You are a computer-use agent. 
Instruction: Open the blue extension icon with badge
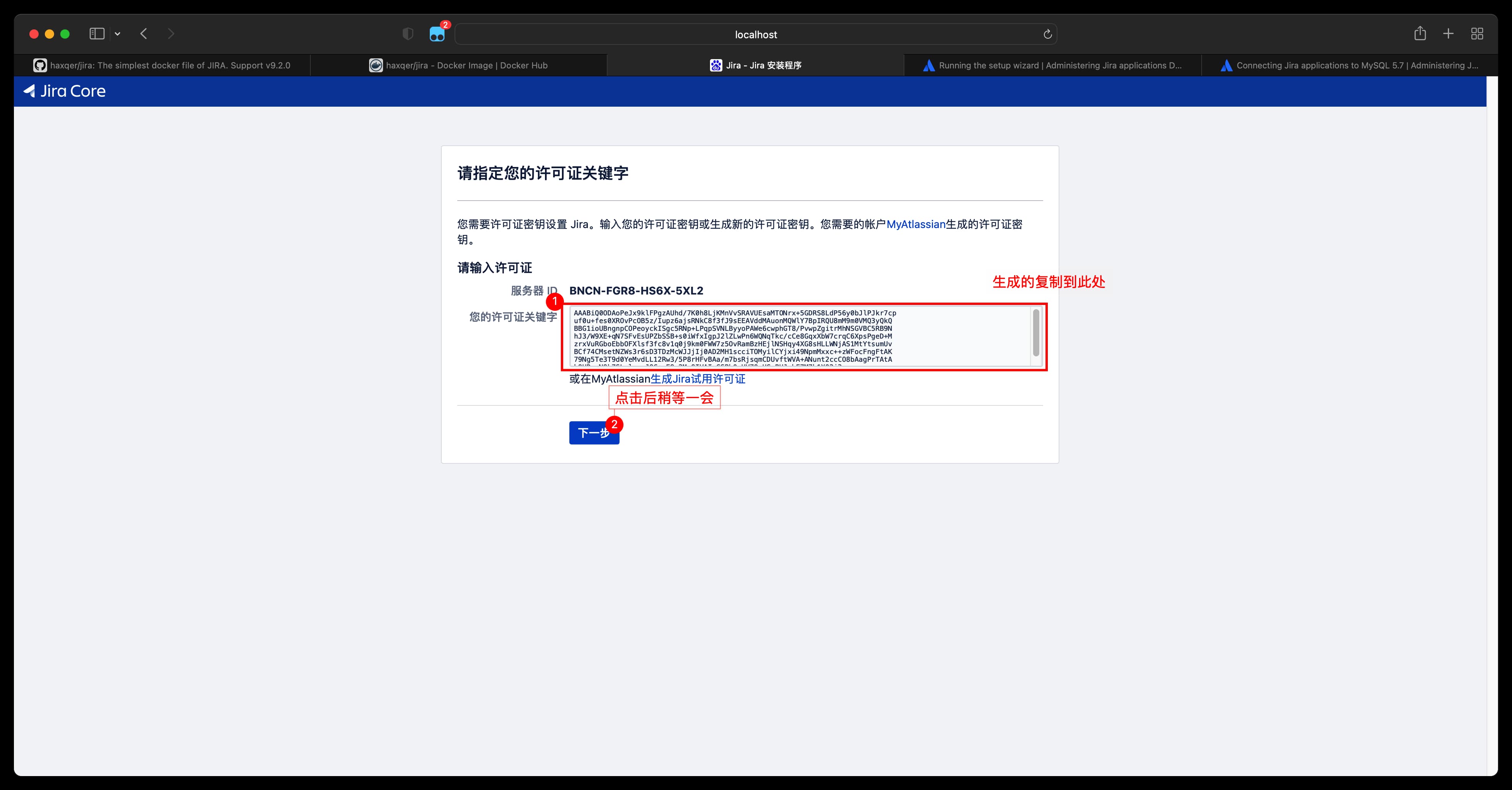click(x=437, y=34)
